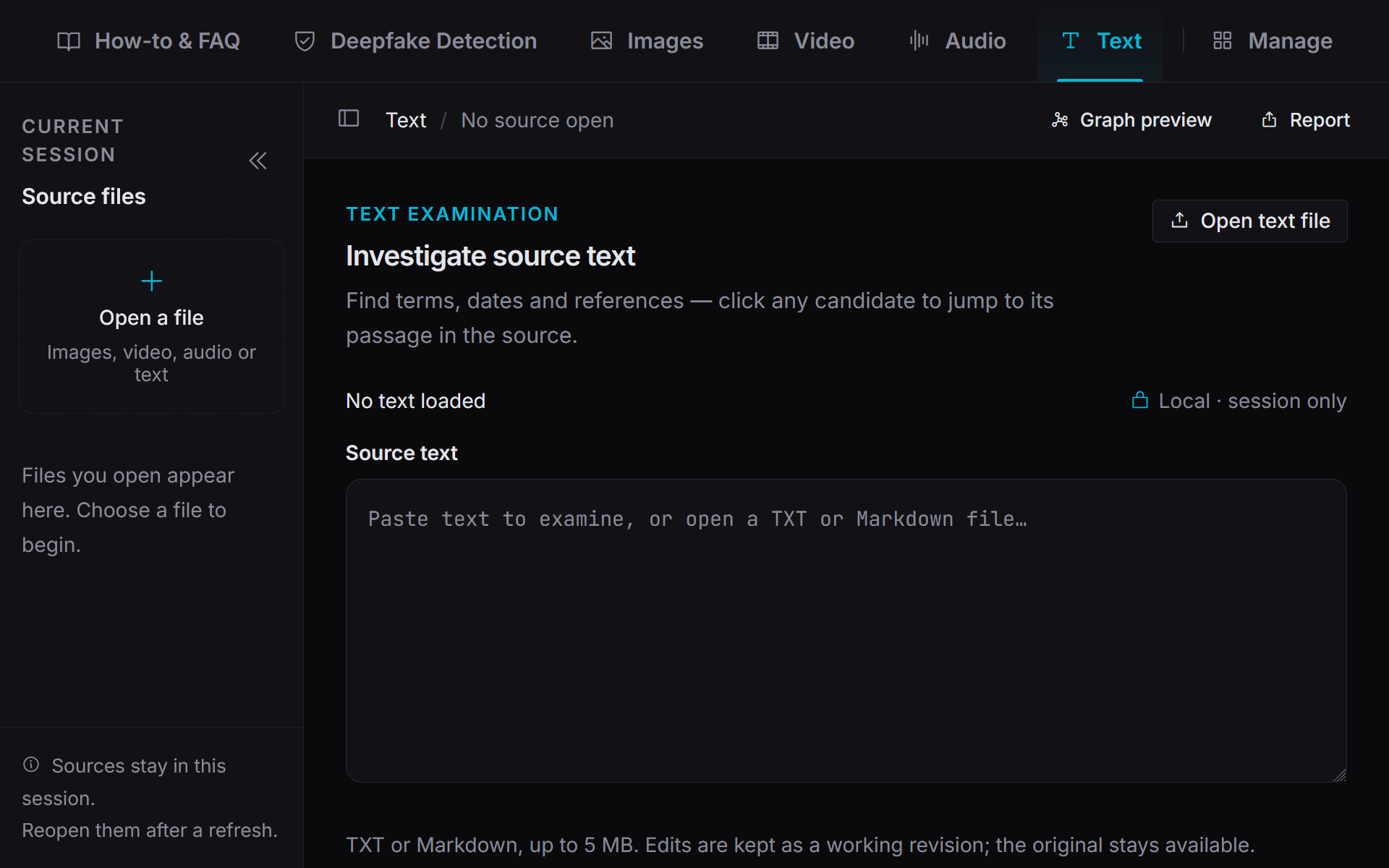1389x868 pixels.
Task: Click the Text breadcrumb link
Action: pos(406,120)
